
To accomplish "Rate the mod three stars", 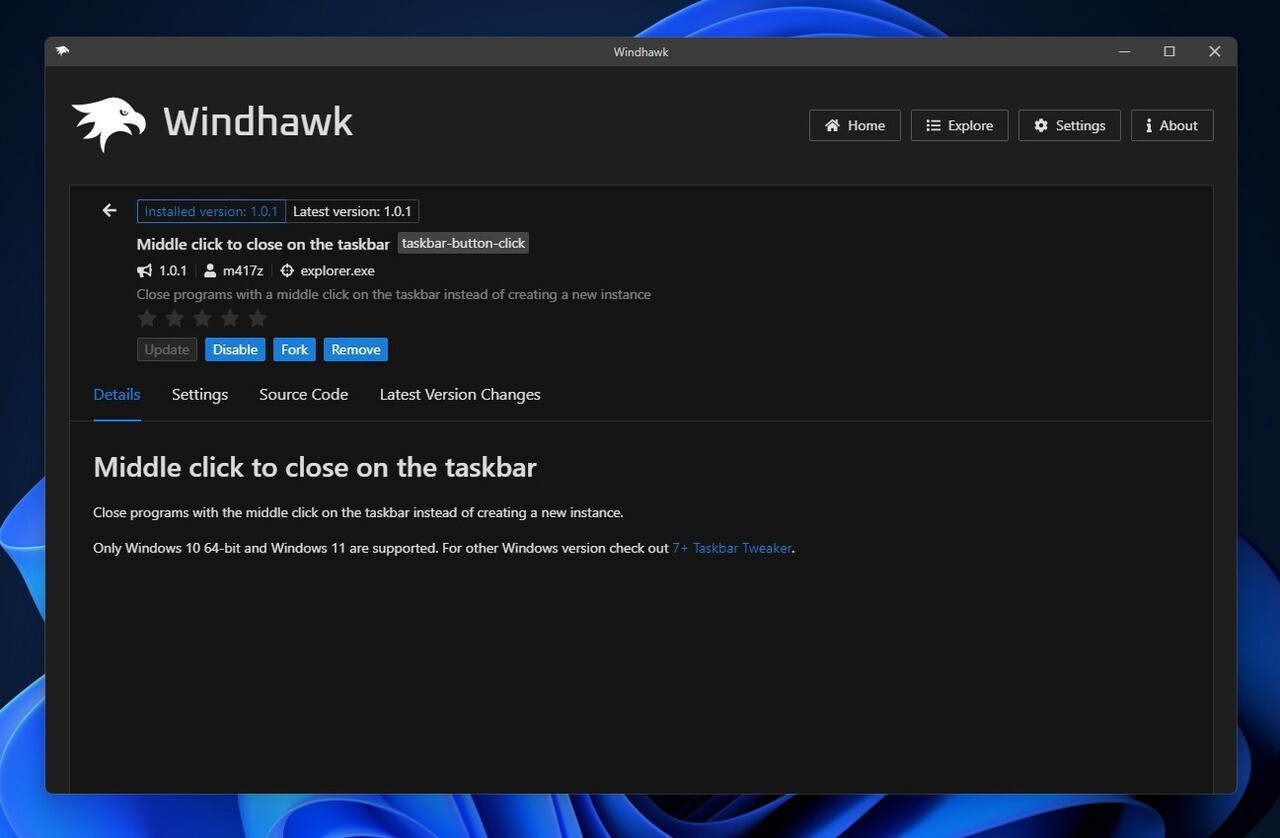I will tap(202, 318).
